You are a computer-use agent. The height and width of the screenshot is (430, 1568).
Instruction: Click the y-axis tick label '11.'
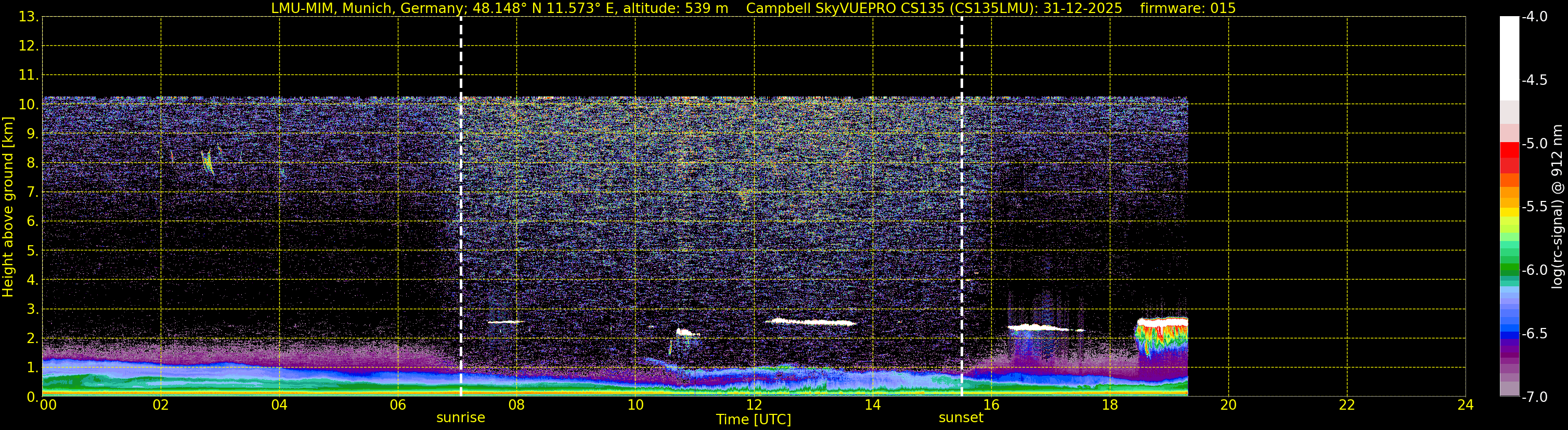pos(29,75)
